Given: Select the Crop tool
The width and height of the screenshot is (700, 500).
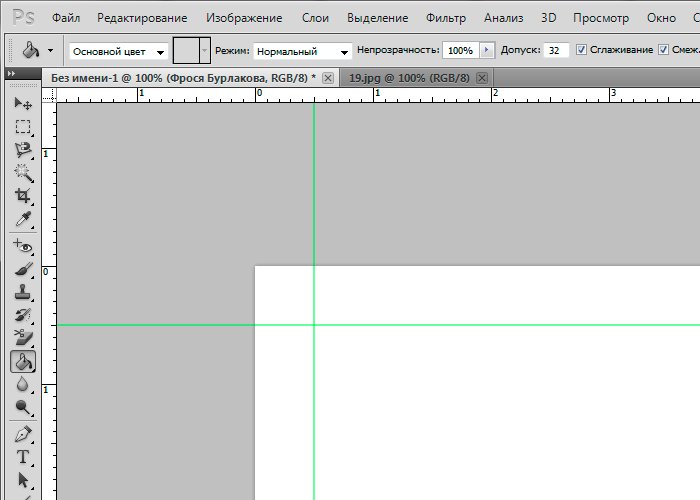Looking at the screenshot, I should pyautogui.click(x=23, y=196).
